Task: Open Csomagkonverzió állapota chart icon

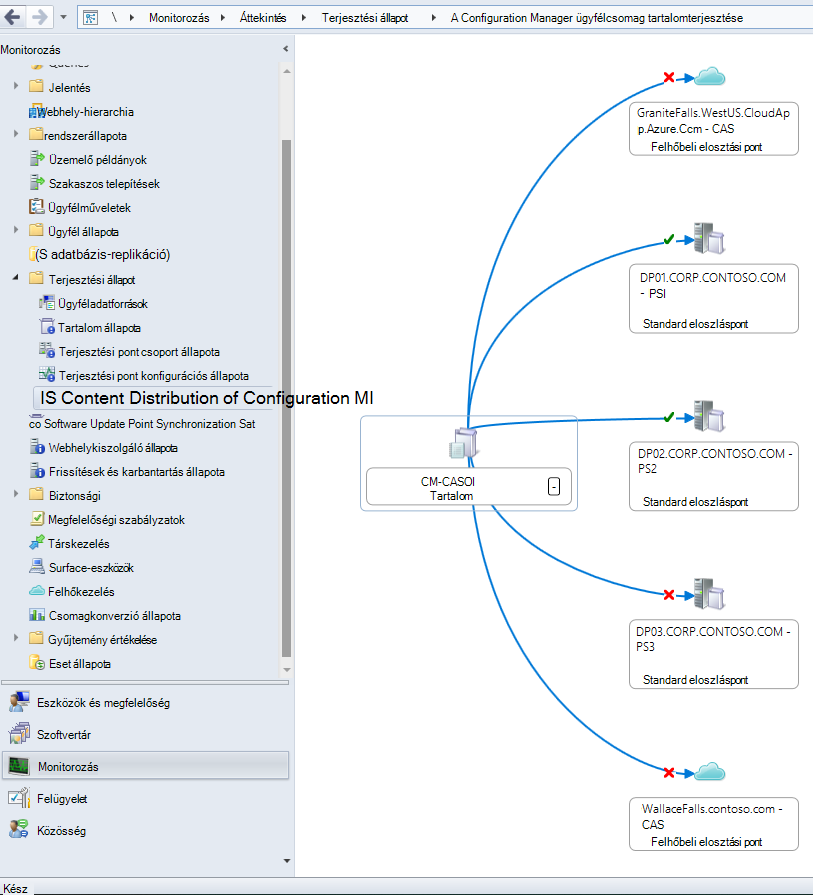Action: (x=37, y=615)
